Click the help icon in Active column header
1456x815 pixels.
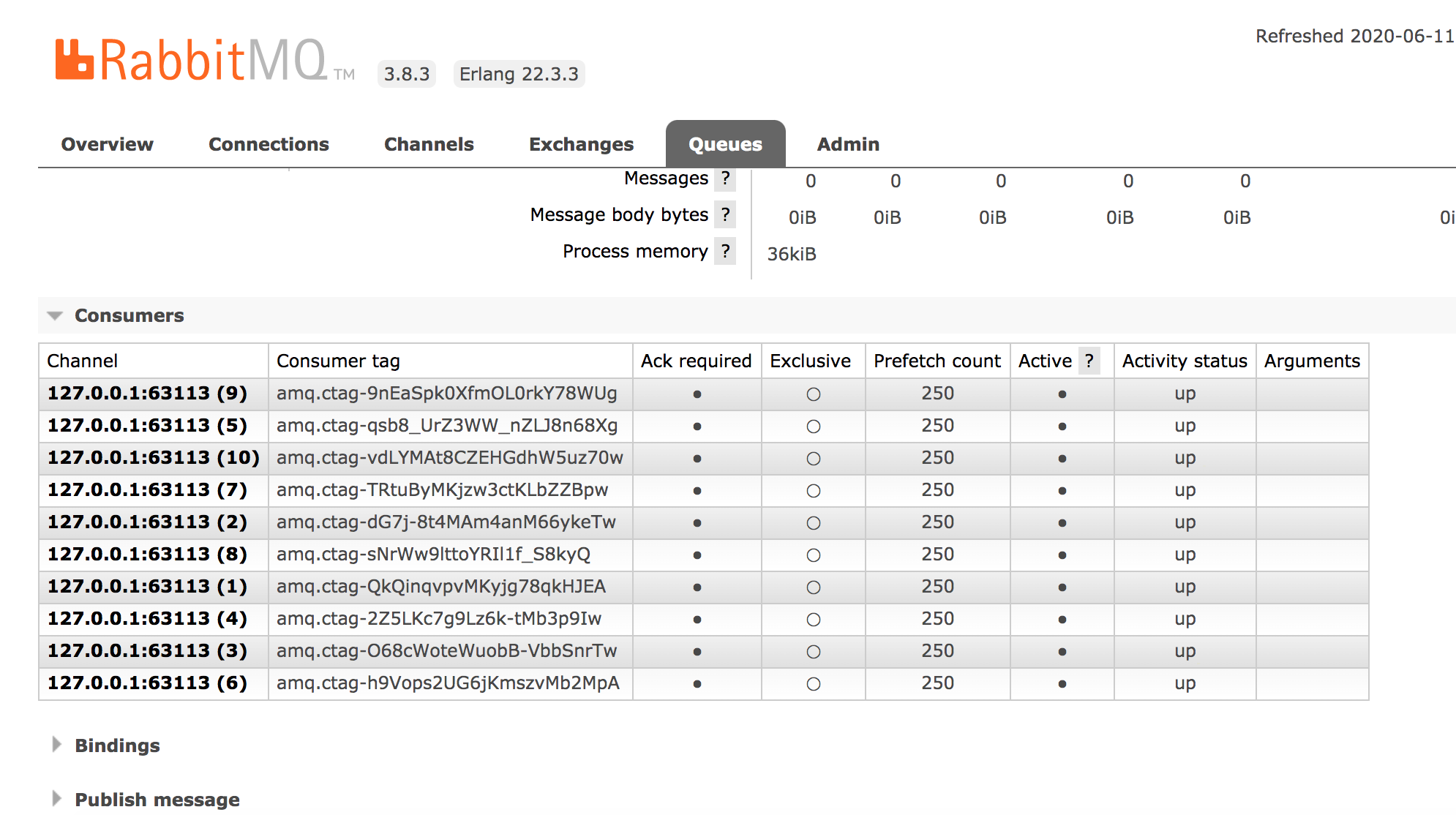(x=1089, y=361)
